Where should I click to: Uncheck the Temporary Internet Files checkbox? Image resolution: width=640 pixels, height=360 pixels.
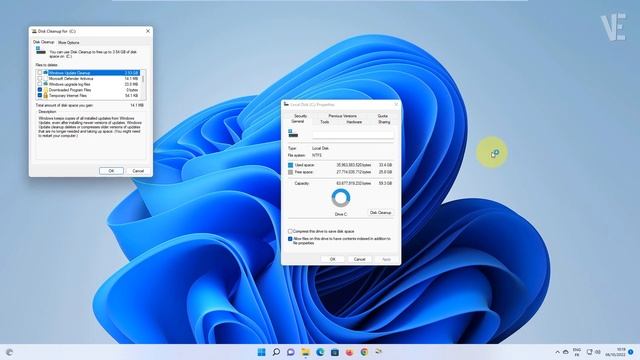[x=40, y=96]
